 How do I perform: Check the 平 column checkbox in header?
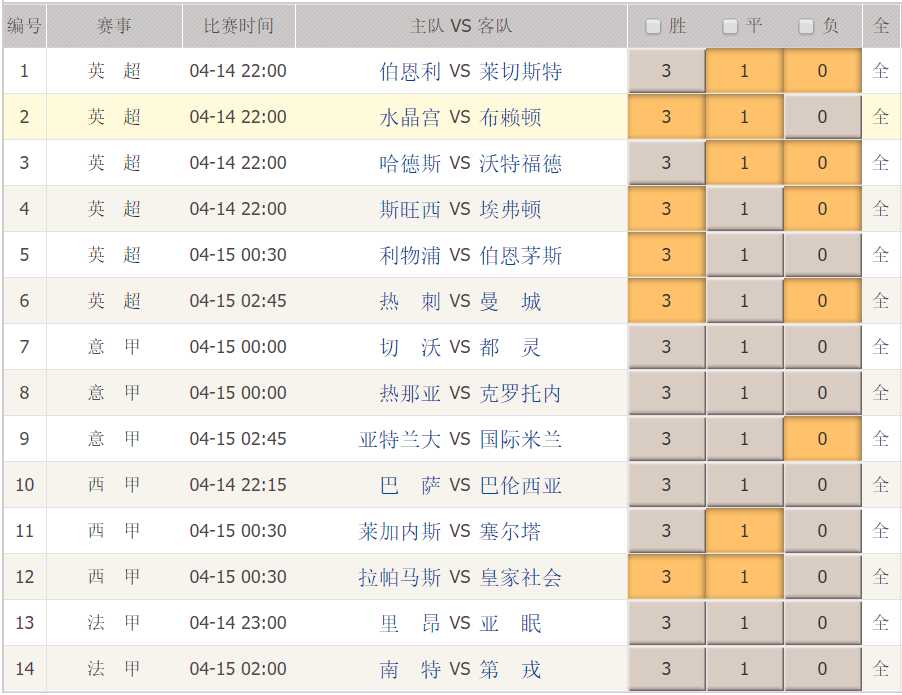click(x=730, y=26)
